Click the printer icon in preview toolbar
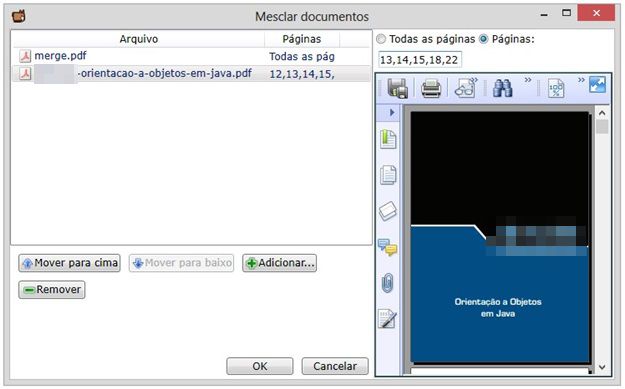 [431, 88]
